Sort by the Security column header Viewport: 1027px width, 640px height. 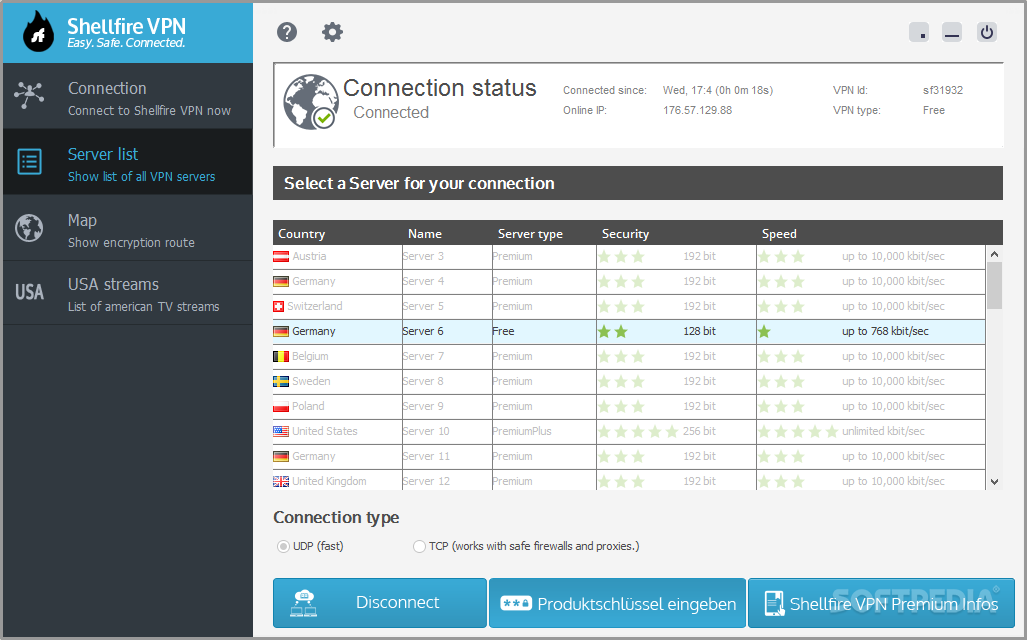626,234
